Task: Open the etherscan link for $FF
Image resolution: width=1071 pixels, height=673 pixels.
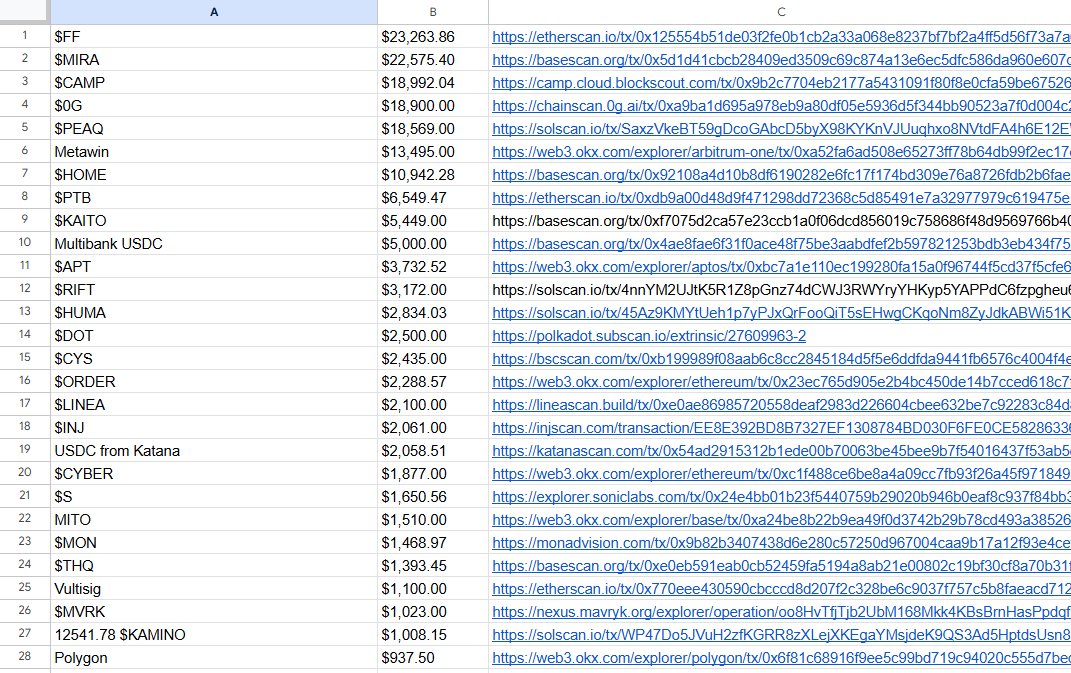Action: click(x=781, y=37)
